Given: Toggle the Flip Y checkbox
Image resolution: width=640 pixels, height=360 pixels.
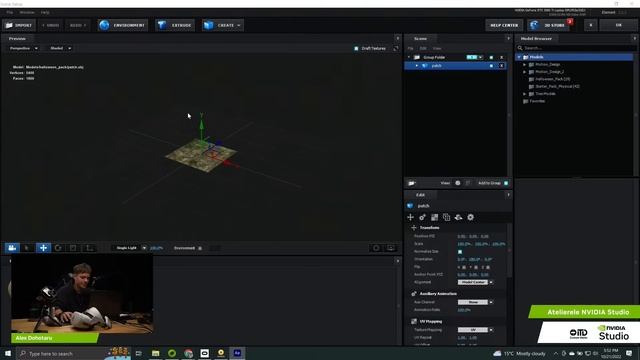Looking at the screenshot, I should coord(476,267).
